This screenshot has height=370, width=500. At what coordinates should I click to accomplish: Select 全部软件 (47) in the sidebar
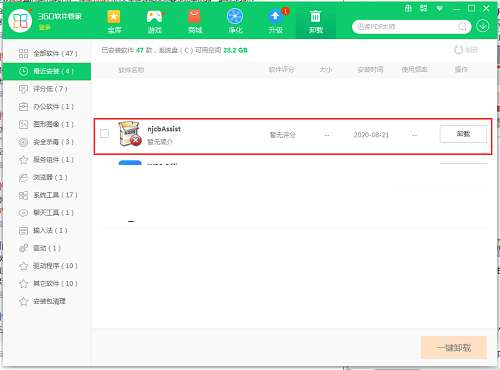[x=47, y=53]
